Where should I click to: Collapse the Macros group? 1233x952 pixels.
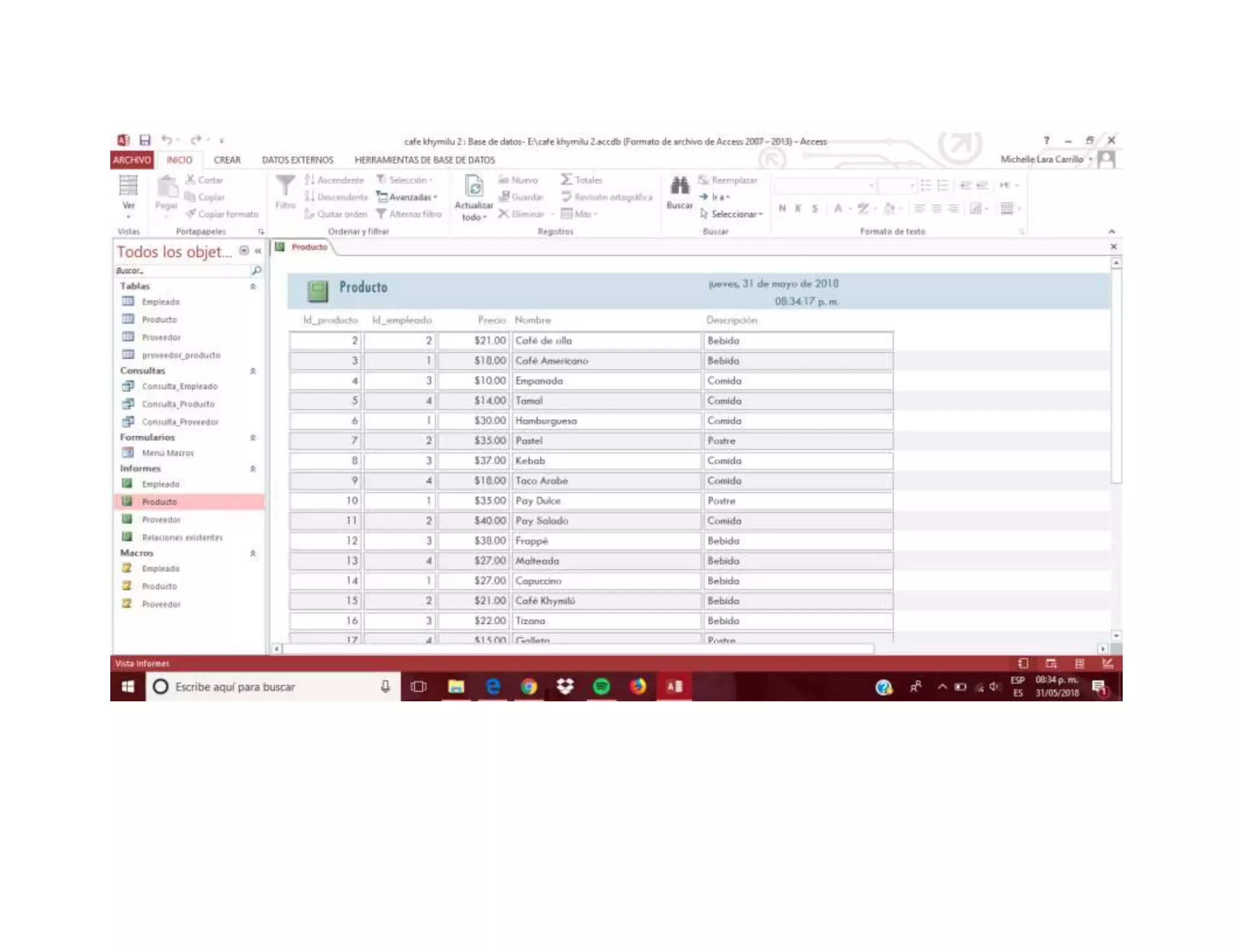[x=253, y=552]
